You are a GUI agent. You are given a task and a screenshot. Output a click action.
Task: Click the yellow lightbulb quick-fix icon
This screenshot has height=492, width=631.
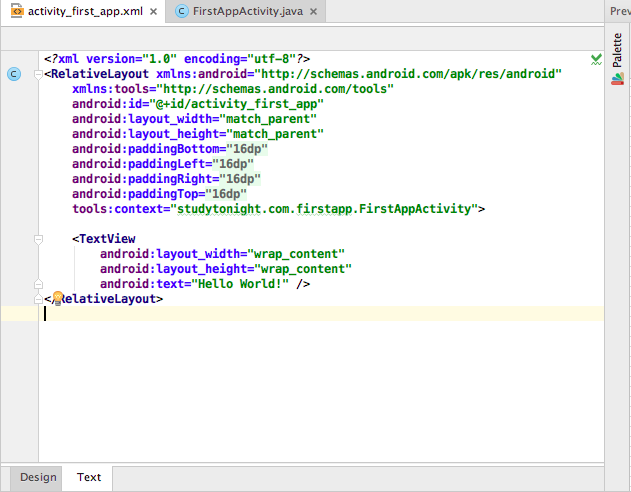click(58, 298)
